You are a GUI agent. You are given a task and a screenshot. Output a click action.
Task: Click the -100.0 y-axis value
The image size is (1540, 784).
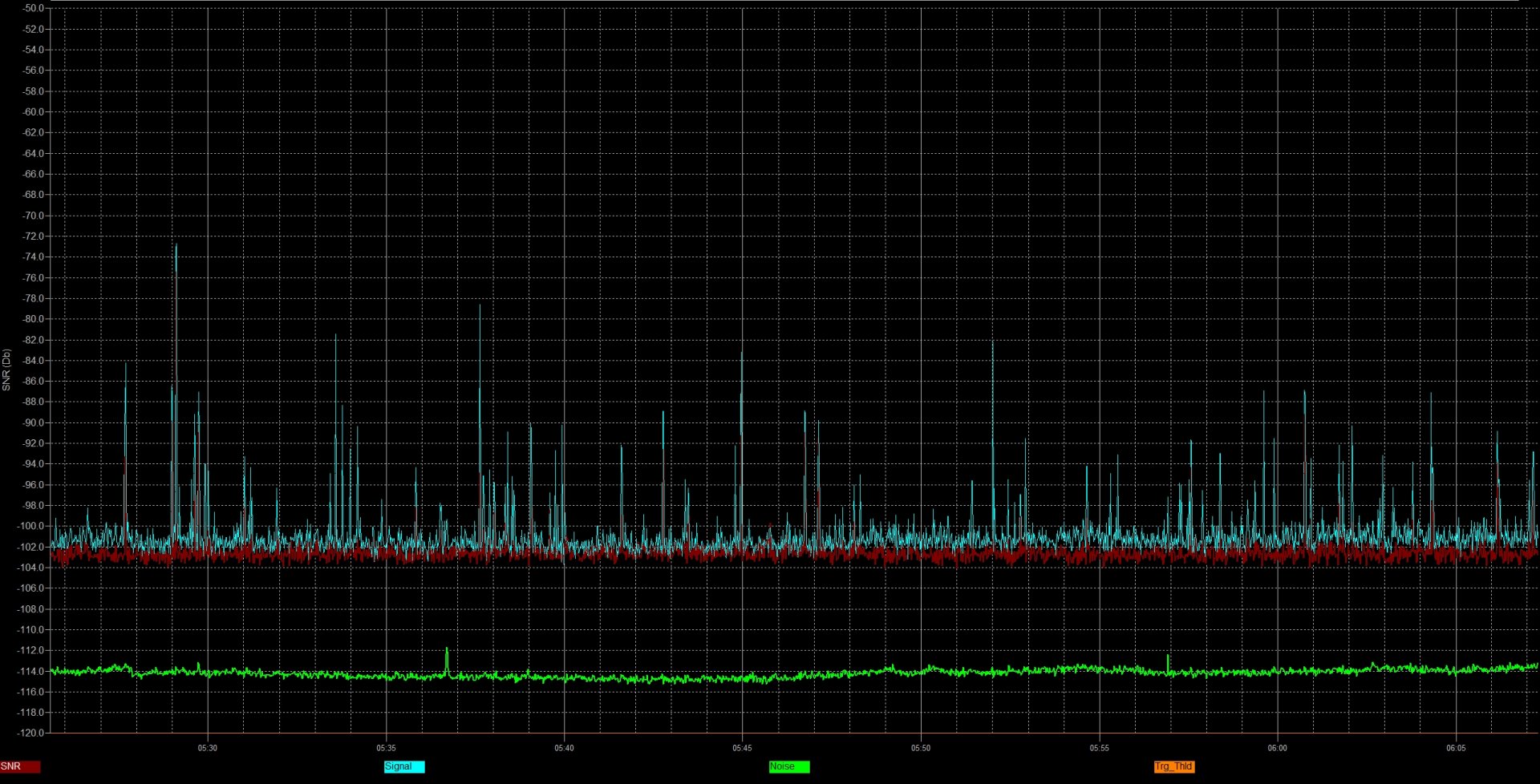30,526
